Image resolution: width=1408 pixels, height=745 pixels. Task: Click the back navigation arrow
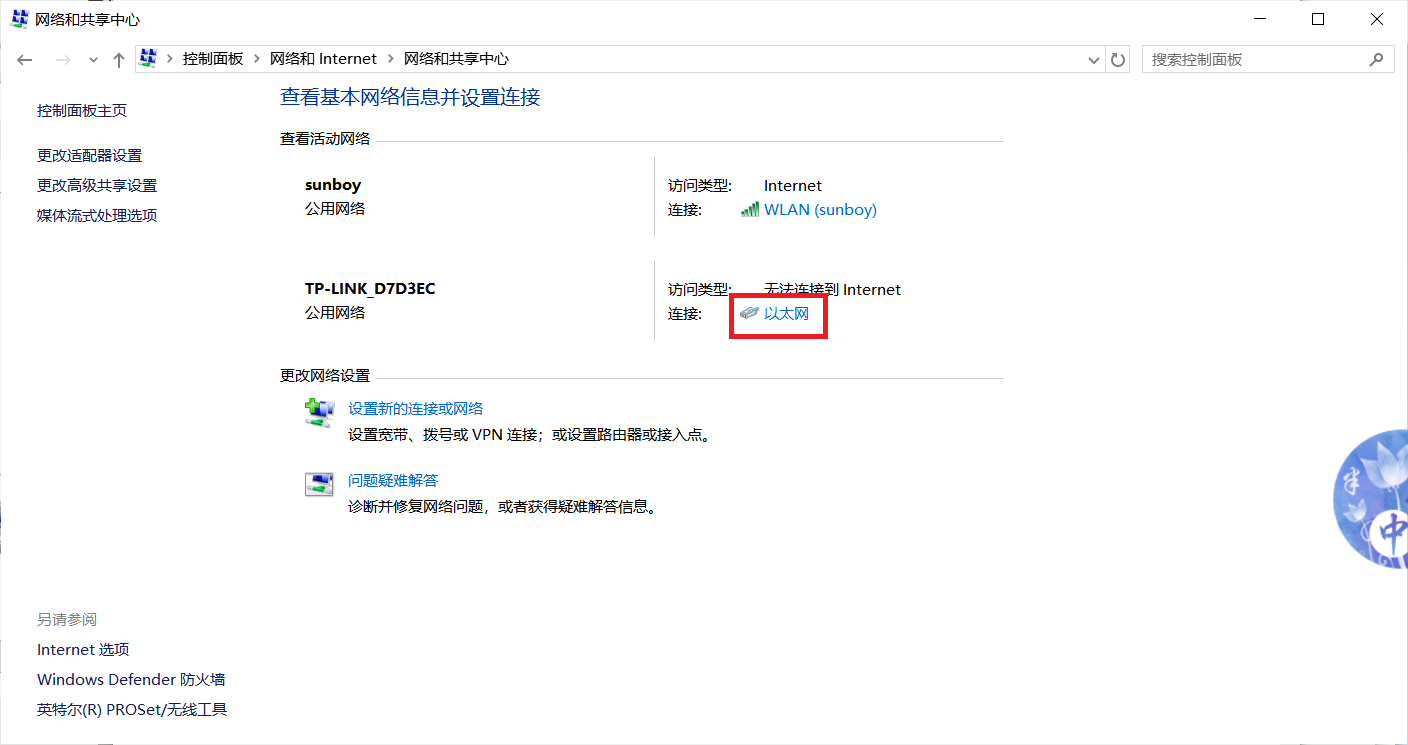coord(25,60)
